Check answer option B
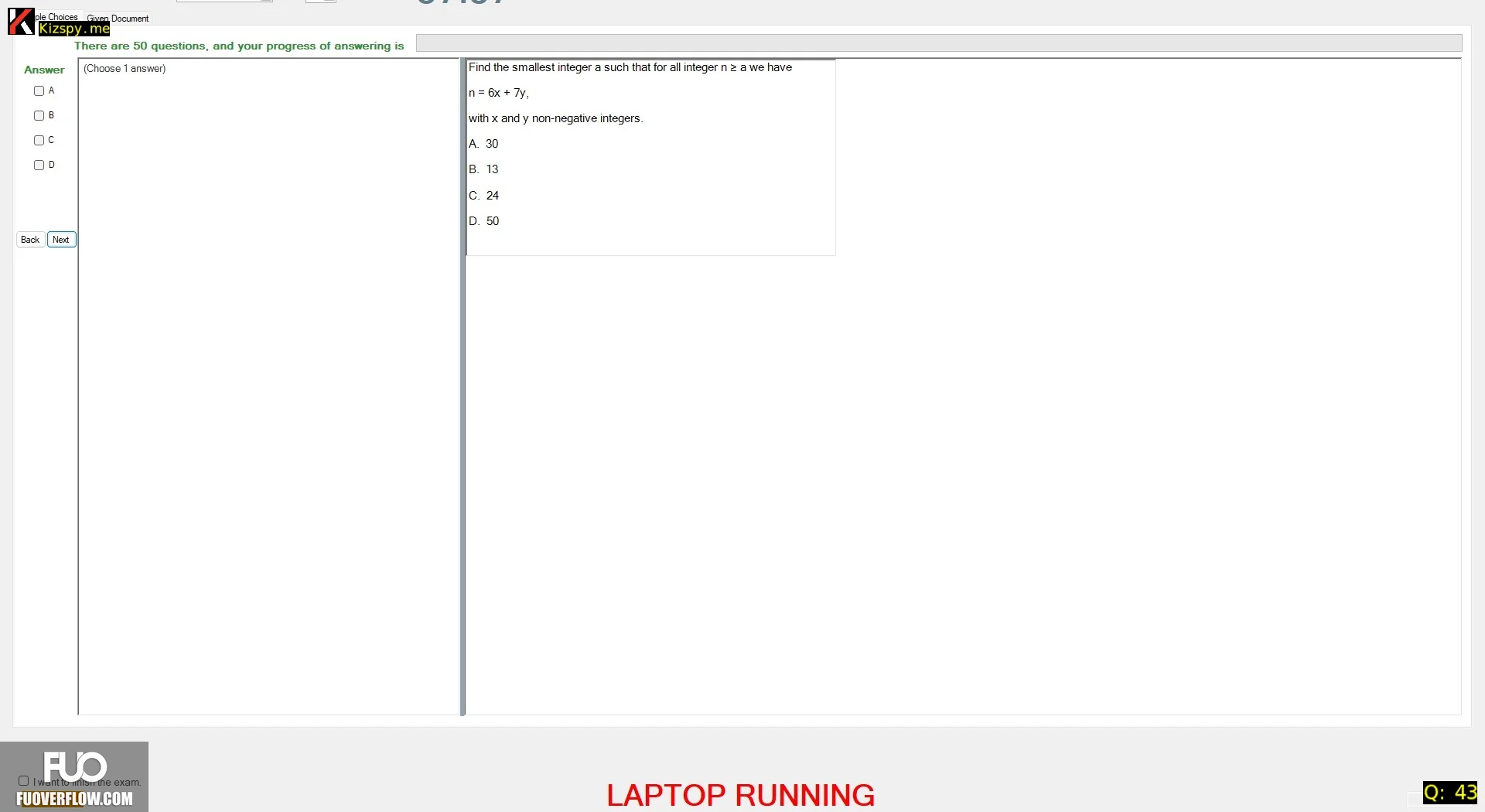 (39, 116)
